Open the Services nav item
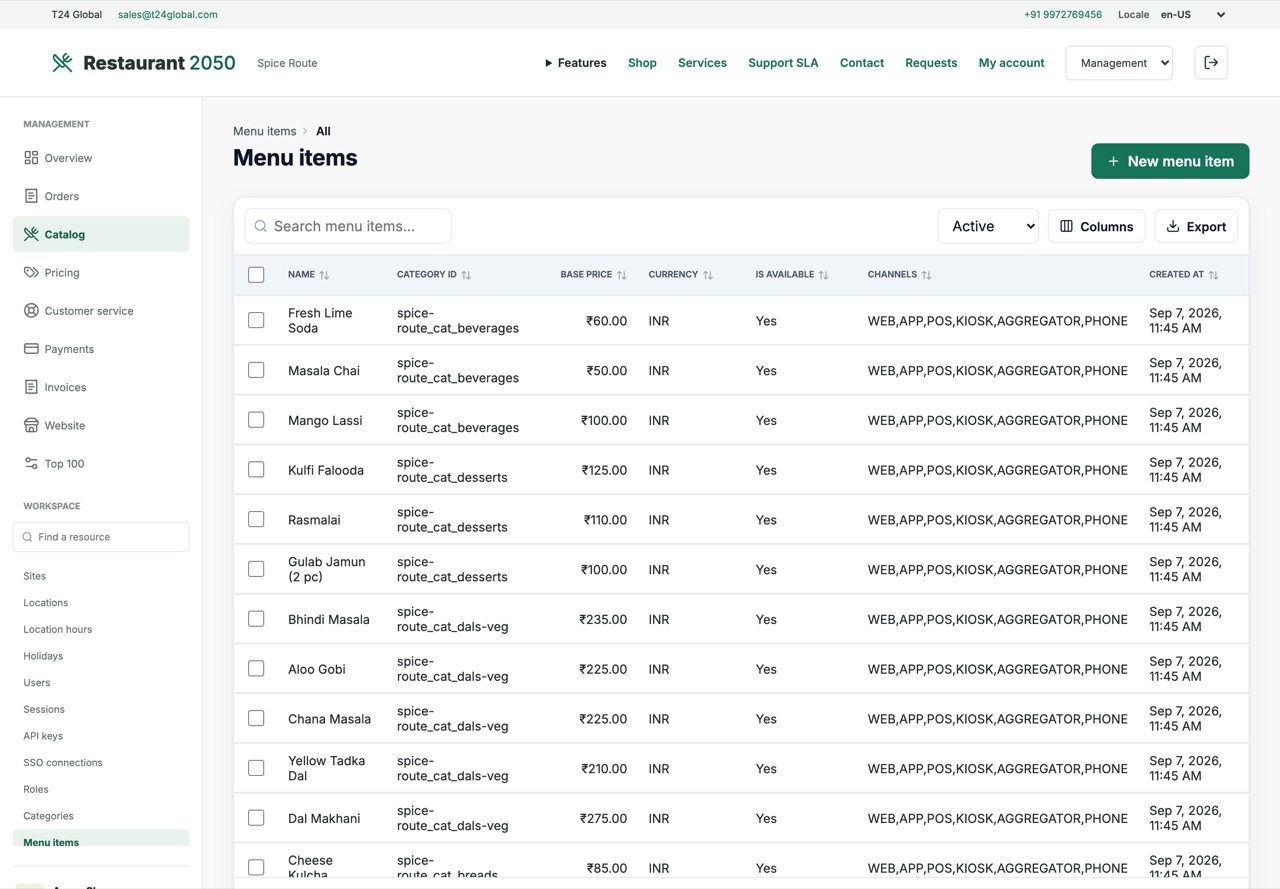The width and height of the screenshot is (1280, 889). click(702, 63)
